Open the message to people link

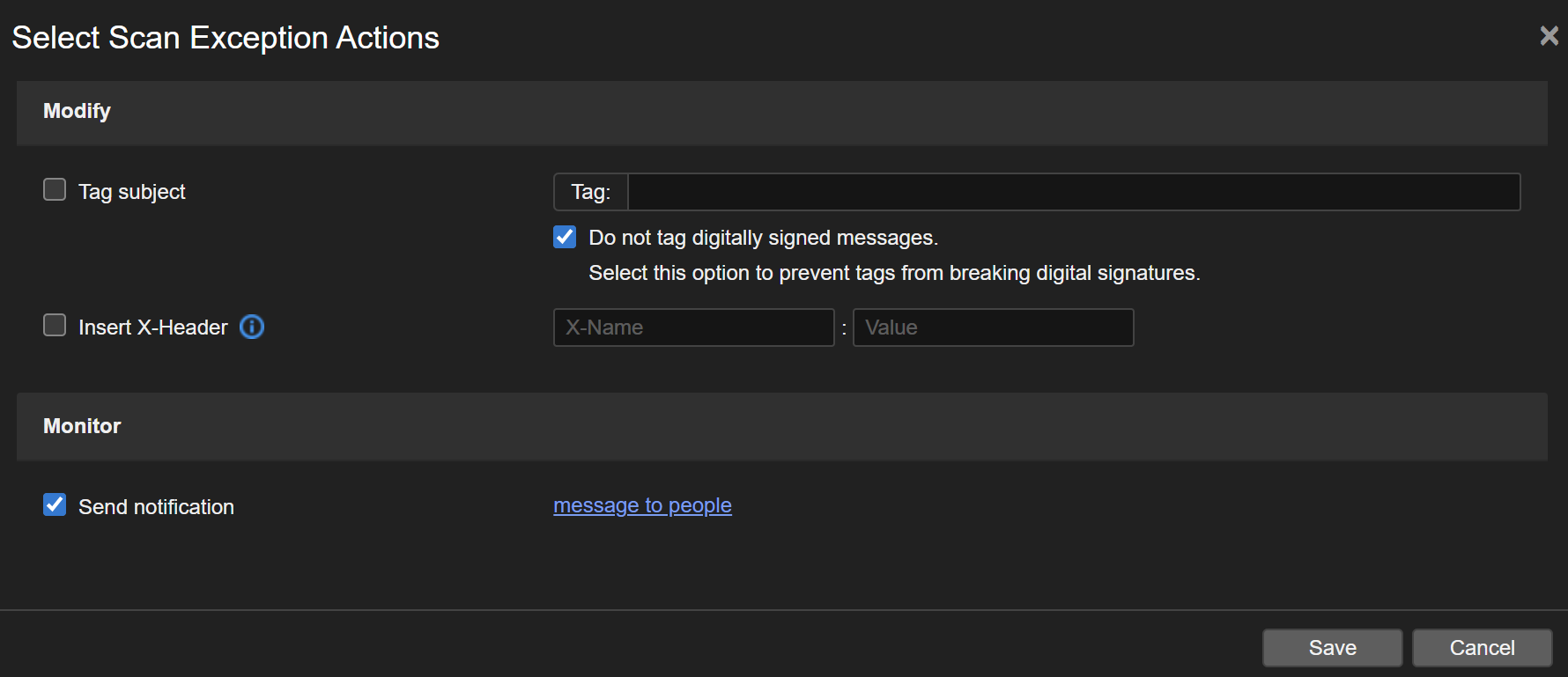642,505
